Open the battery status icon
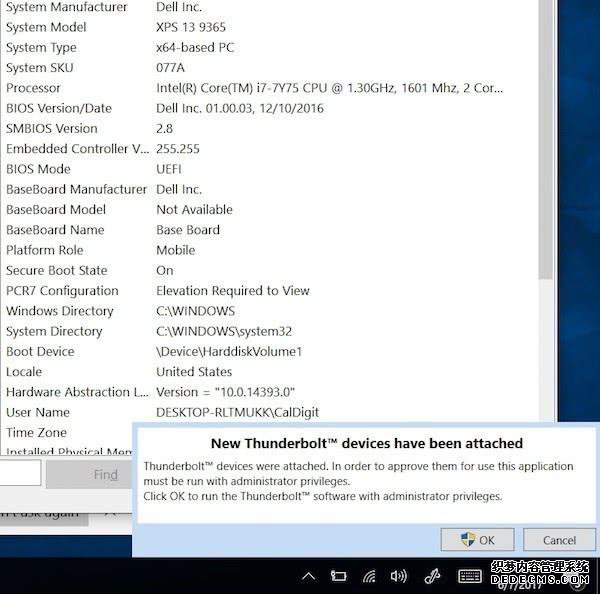The height and width of the screenshot is (594, 600). click(339, 576)
